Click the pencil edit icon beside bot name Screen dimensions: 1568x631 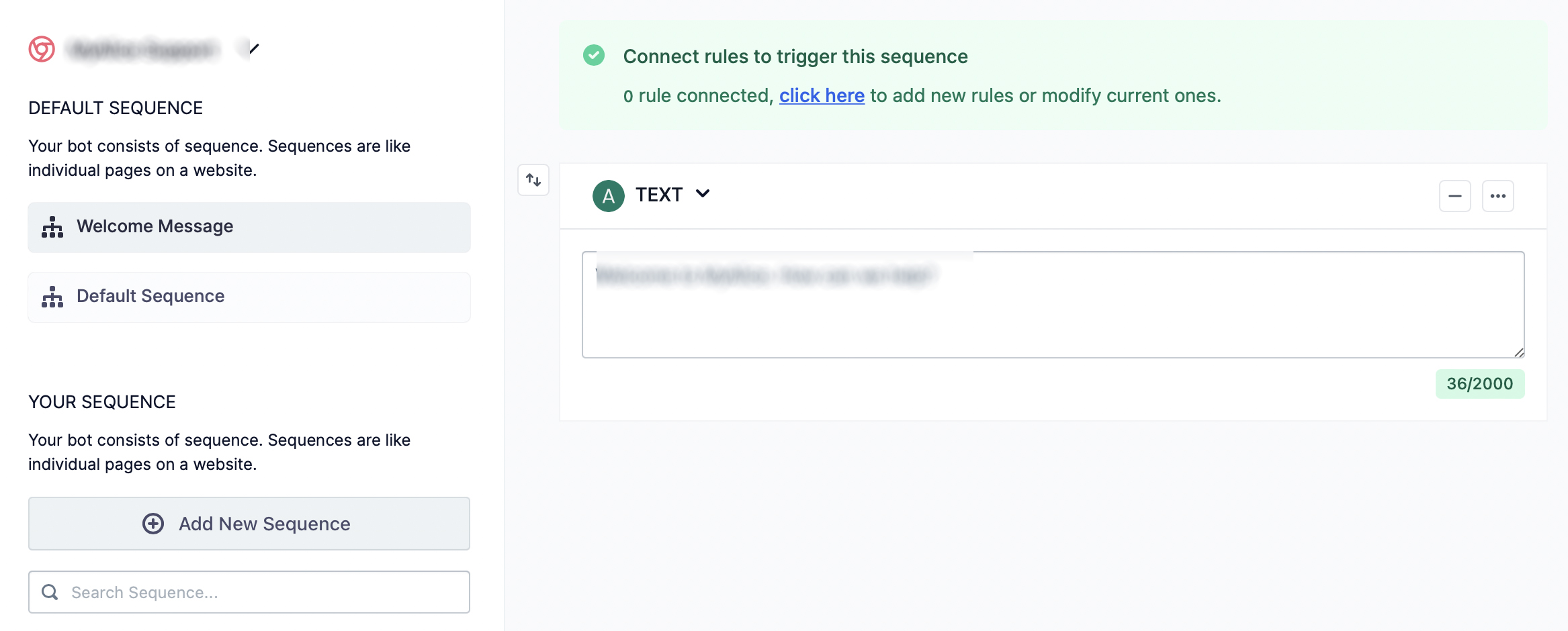(x=254, y=48)
